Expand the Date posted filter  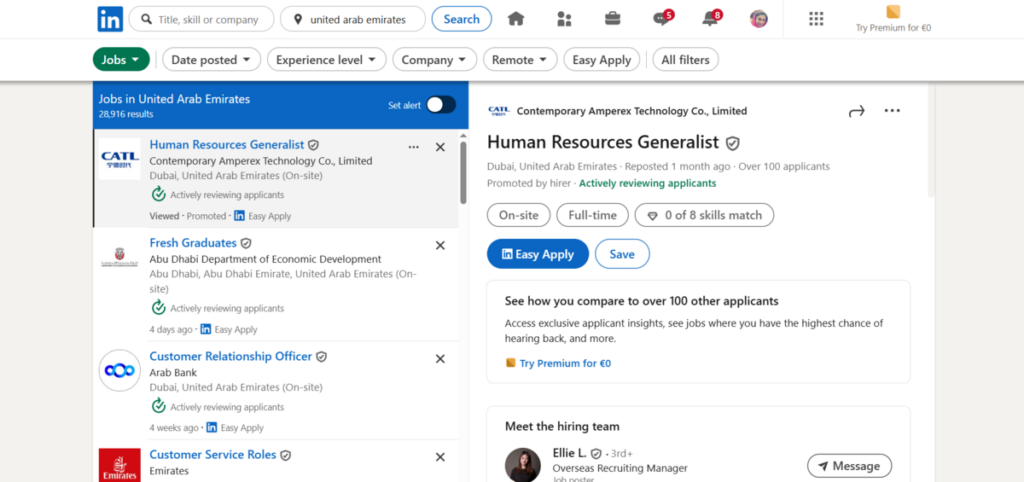click(x=211, y=60)
